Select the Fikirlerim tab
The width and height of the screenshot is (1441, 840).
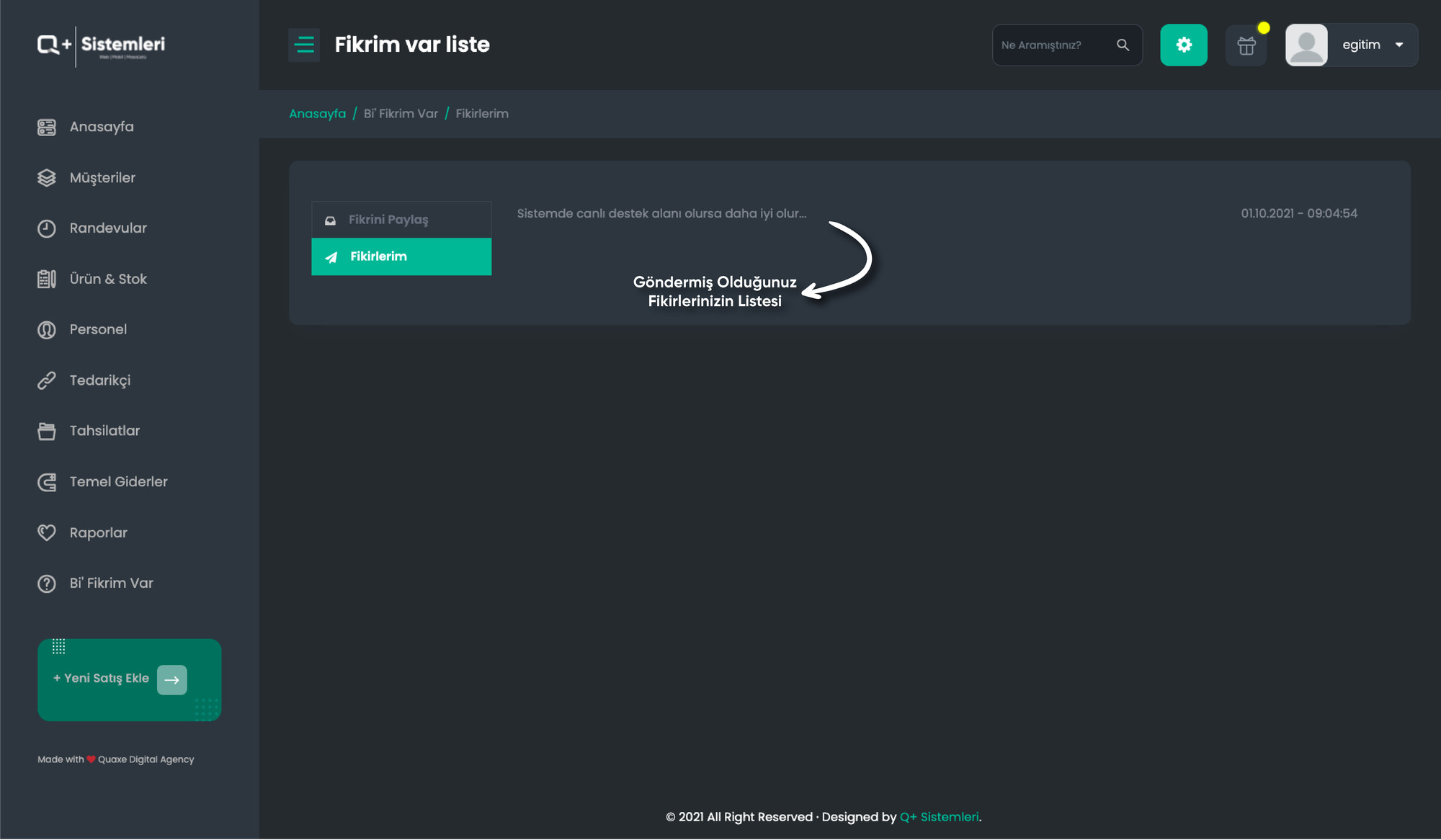click(x=401, y=256)
